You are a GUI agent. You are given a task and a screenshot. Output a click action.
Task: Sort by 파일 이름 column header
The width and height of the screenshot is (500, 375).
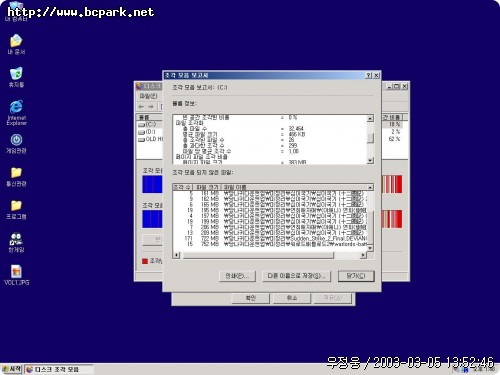tap(293, 187)
